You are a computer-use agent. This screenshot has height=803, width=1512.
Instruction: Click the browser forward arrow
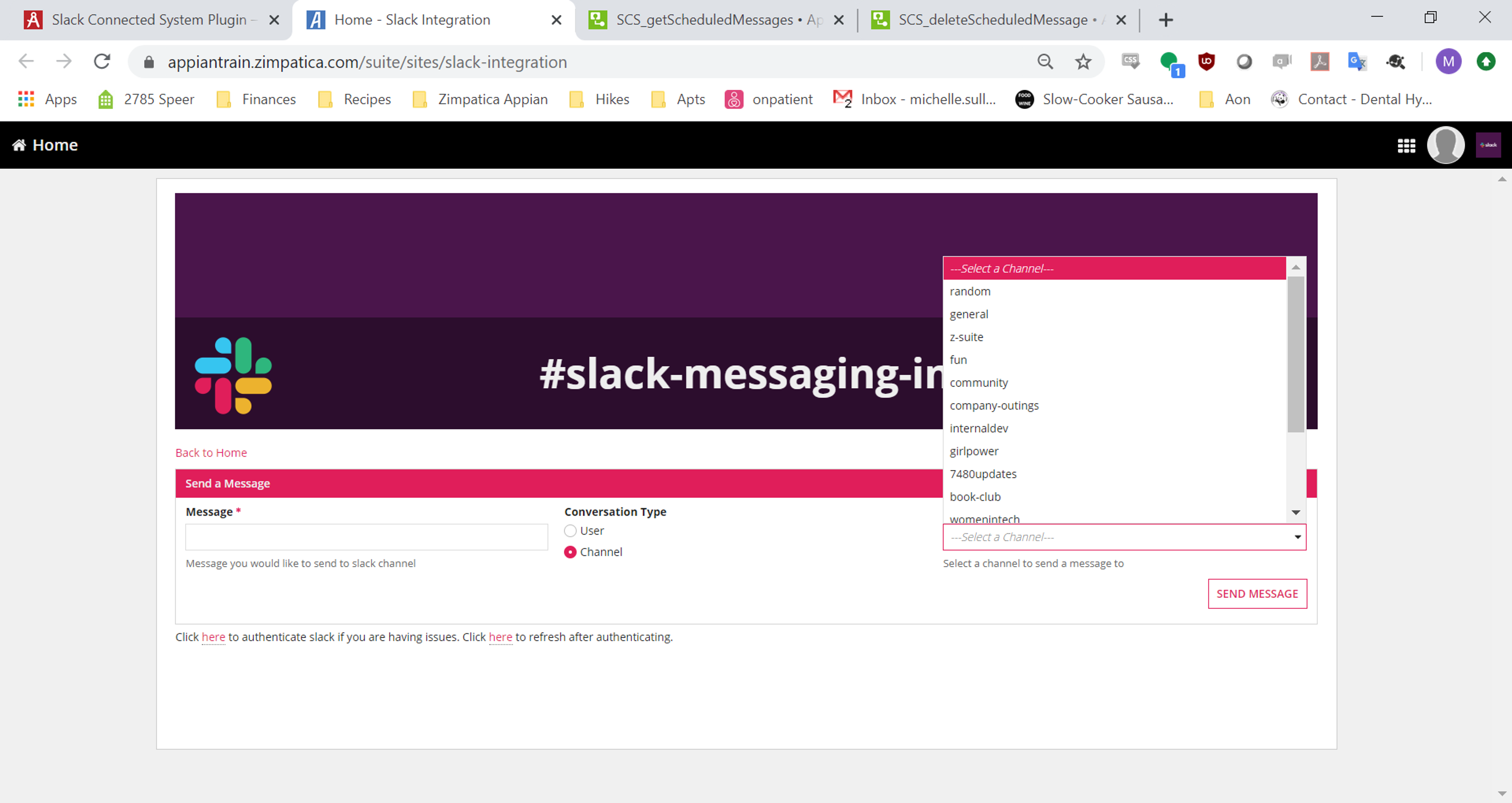(64, 62)
